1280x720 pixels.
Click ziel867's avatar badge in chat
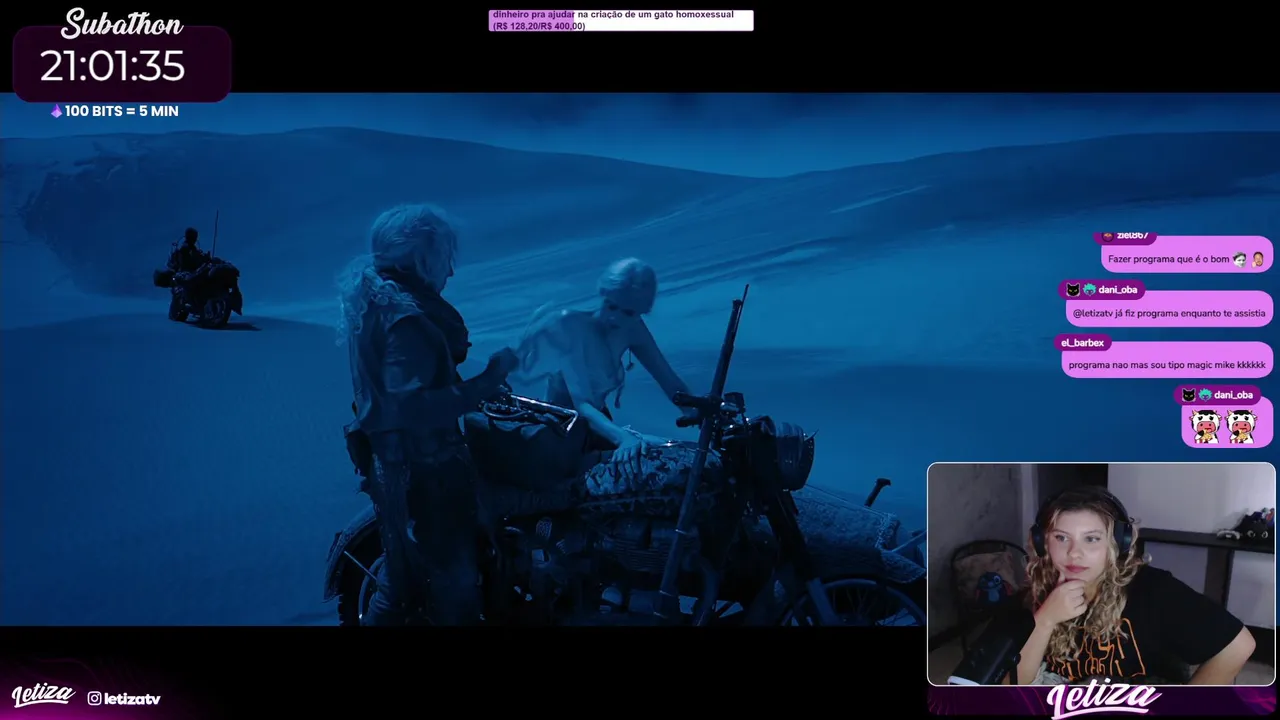pos(1107,236)
